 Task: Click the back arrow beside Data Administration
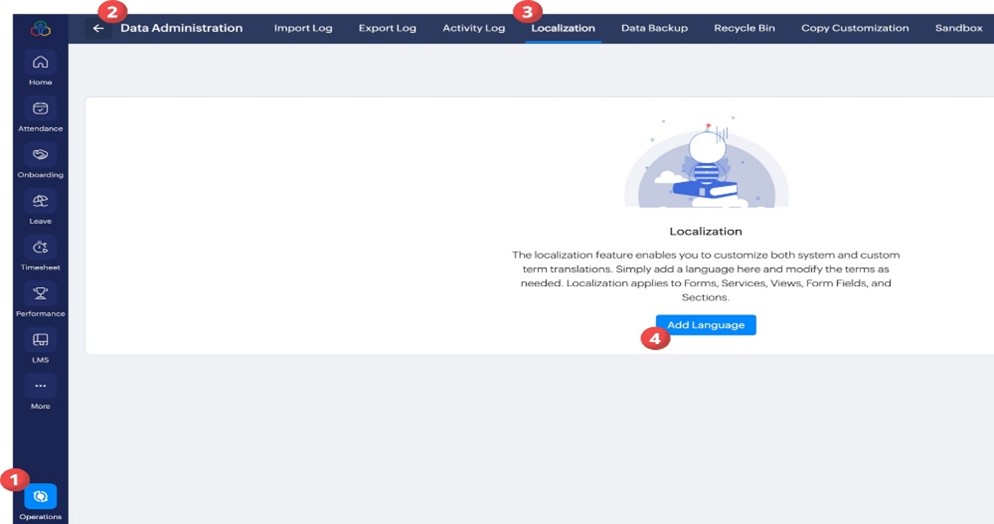click(98, 28)
